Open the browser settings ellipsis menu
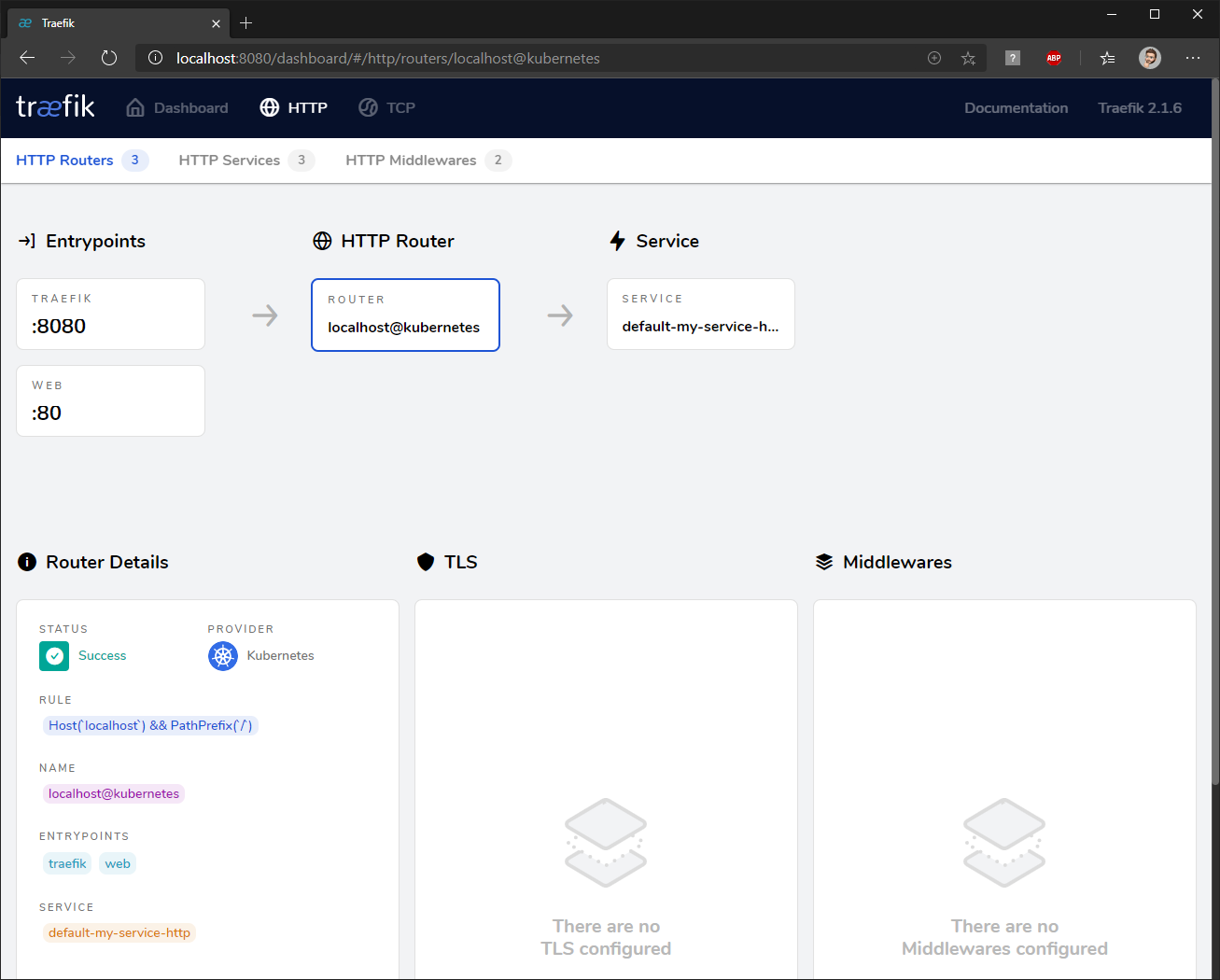Viewport: 1220px width, 980px height. point(1193,58)
